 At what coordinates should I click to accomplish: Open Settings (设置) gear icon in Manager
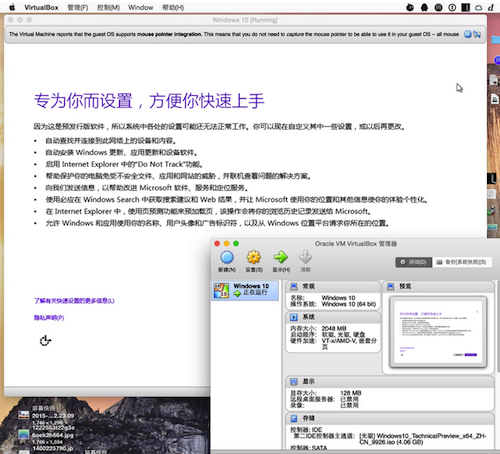(254, 258)
